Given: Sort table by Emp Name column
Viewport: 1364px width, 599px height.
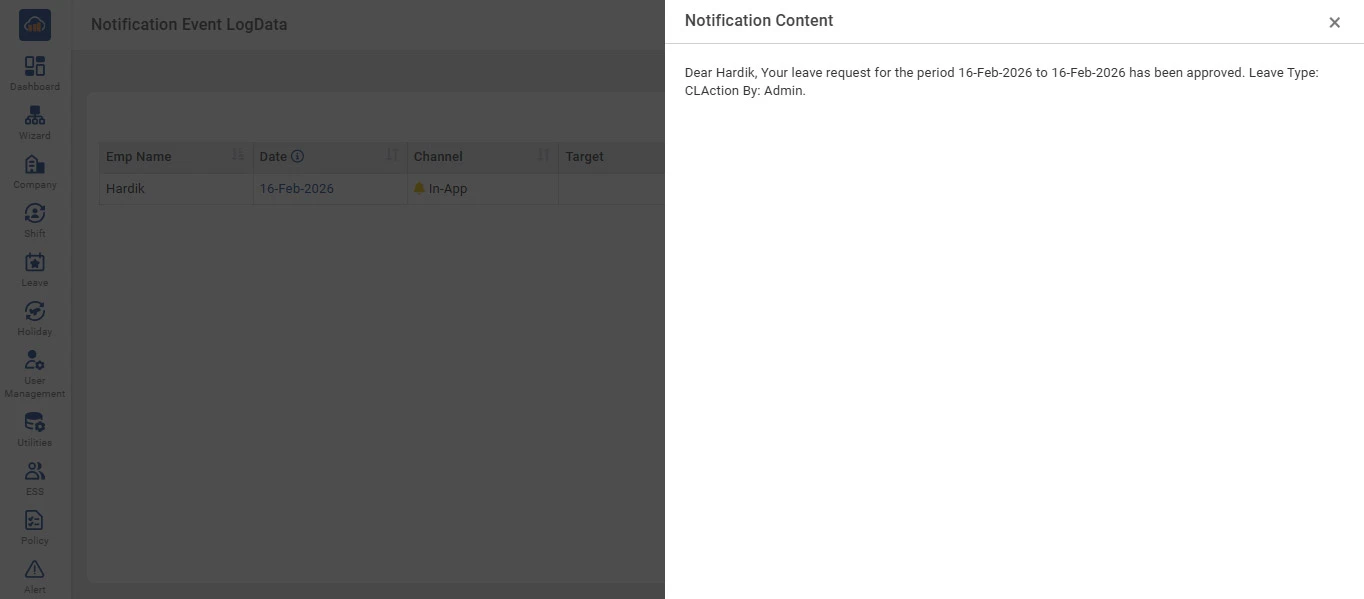Looking at the screenshot, I should pyautogui.click(x=238, y=156).
